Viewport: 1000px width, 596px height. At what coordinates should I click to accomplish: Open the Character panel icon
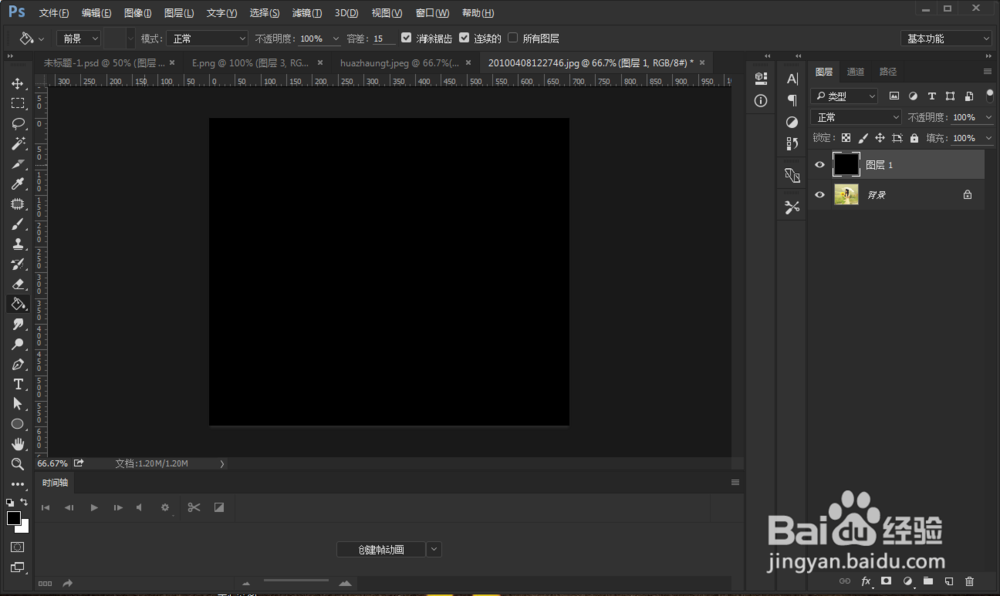point(792,78)
